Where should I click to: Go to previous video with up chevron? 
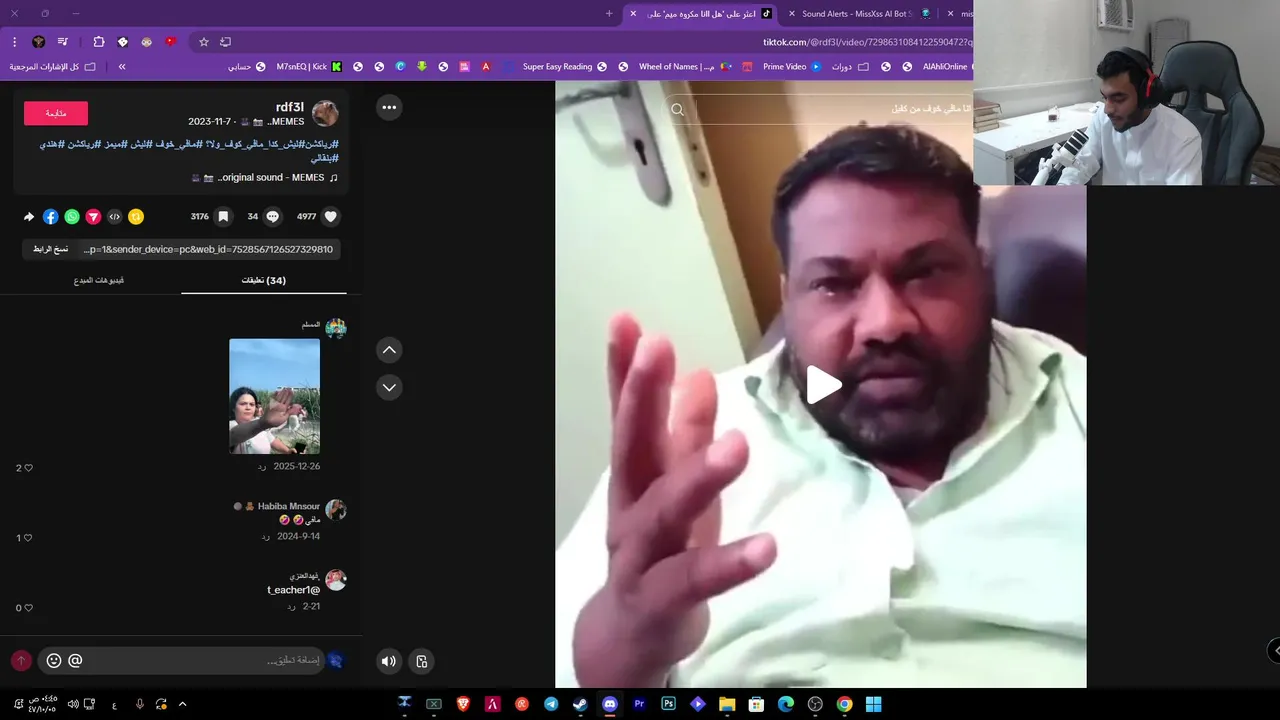tap(389, 350)
